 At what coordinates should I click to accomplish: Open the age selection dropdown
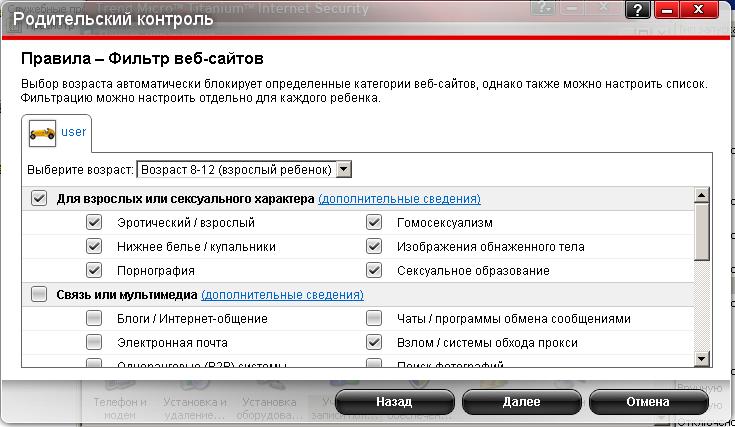(x=244, y=170)
